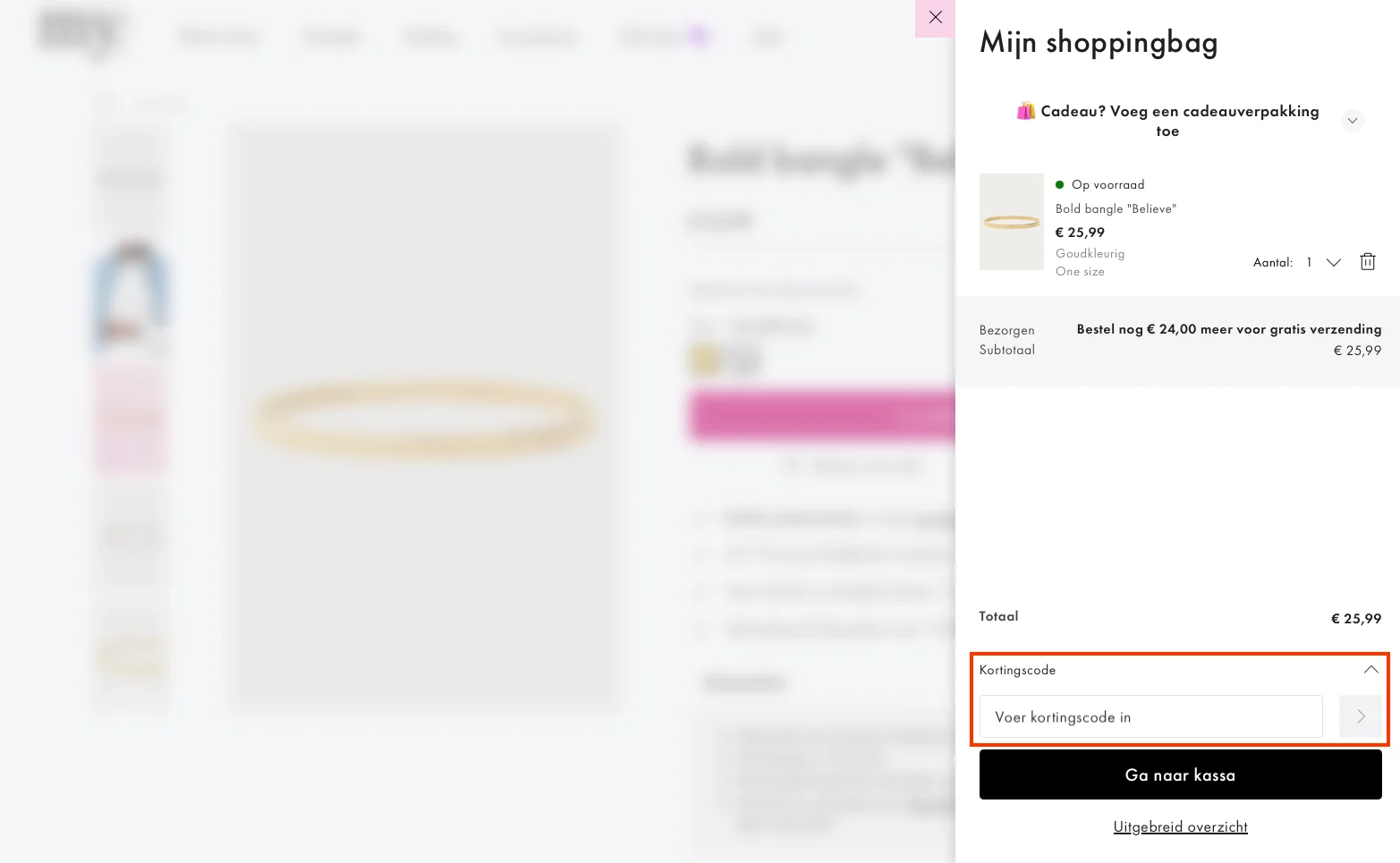This screenshot has height=863, width=1400.
Task: Focus the 'Voer kortingscode in' field
Action: pos(1150,716)
